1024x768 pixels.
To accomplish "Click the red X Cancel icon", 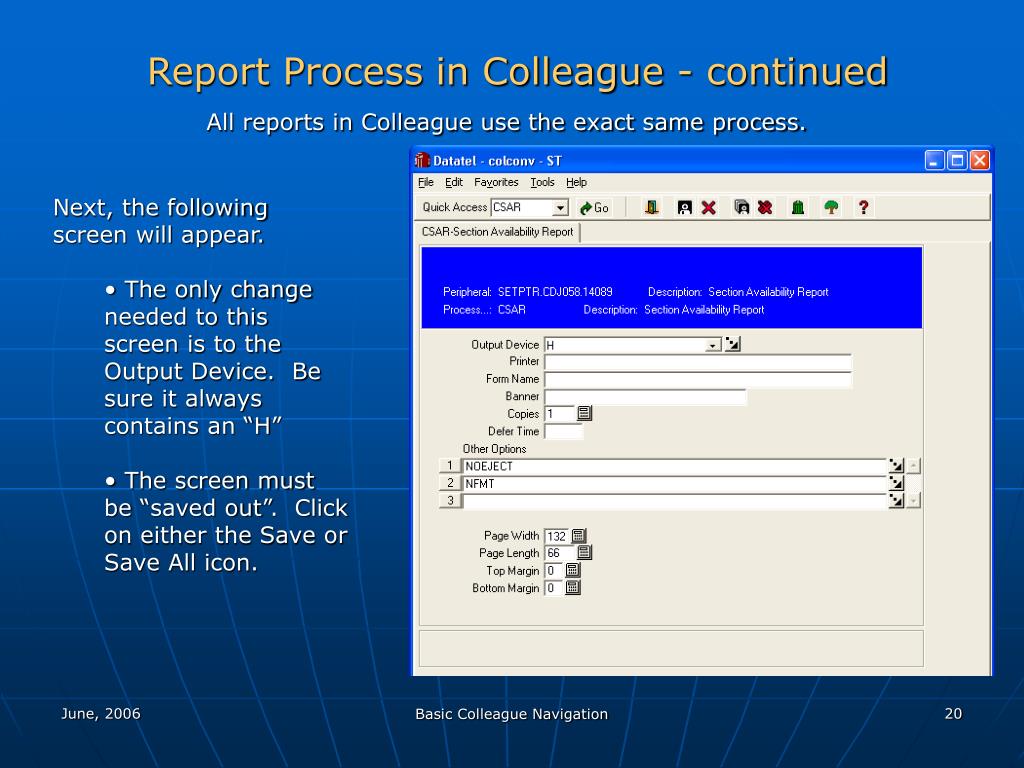I will click(x=709, y=208).
